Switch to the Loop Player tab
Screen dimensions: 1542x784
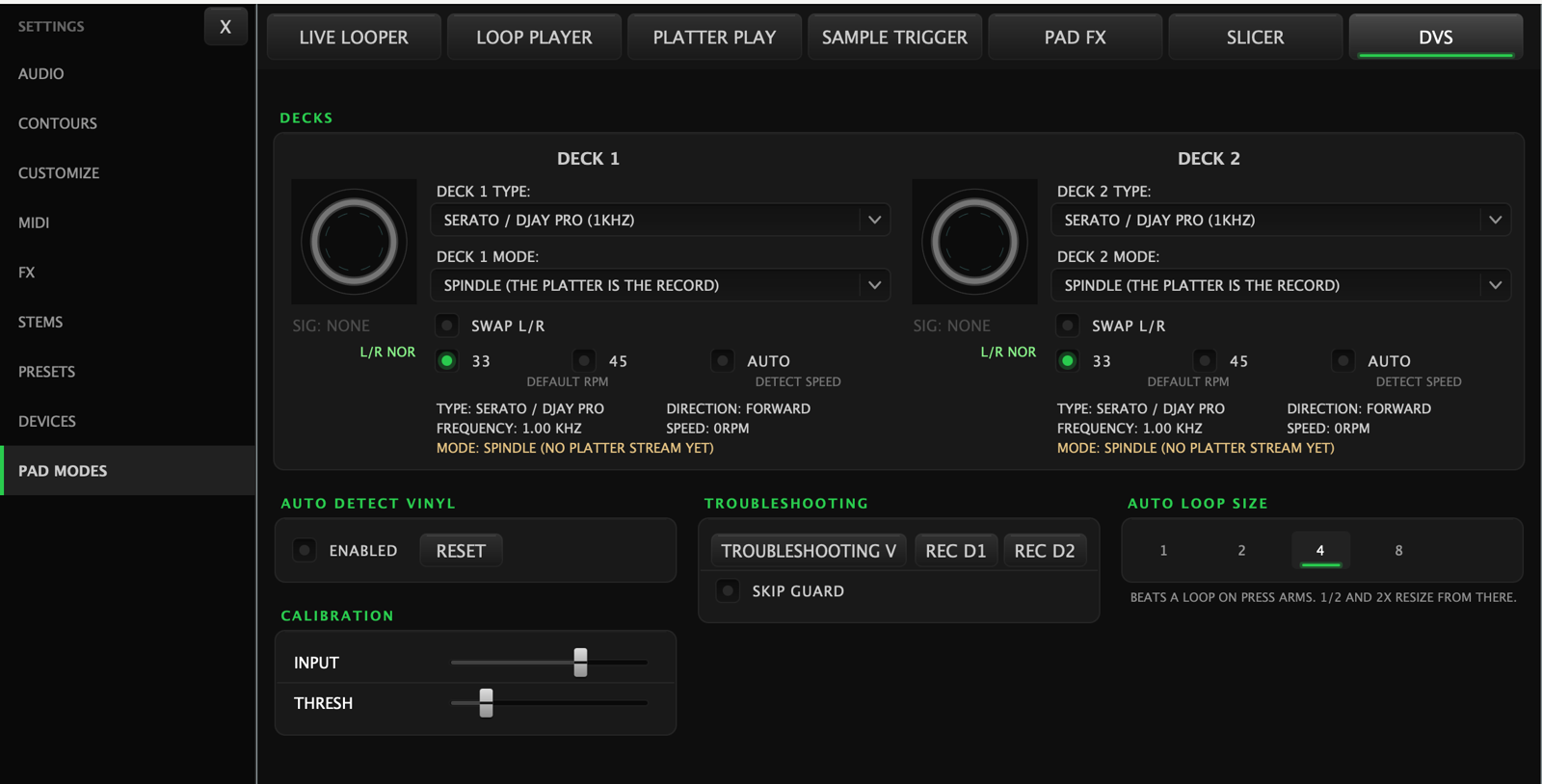534,38
